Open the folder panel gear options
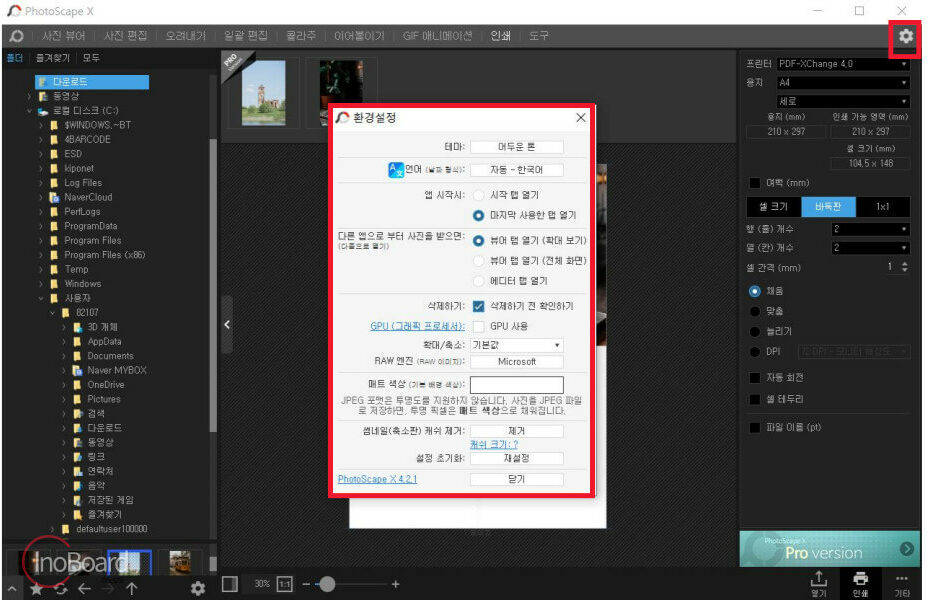 (198, 588)
